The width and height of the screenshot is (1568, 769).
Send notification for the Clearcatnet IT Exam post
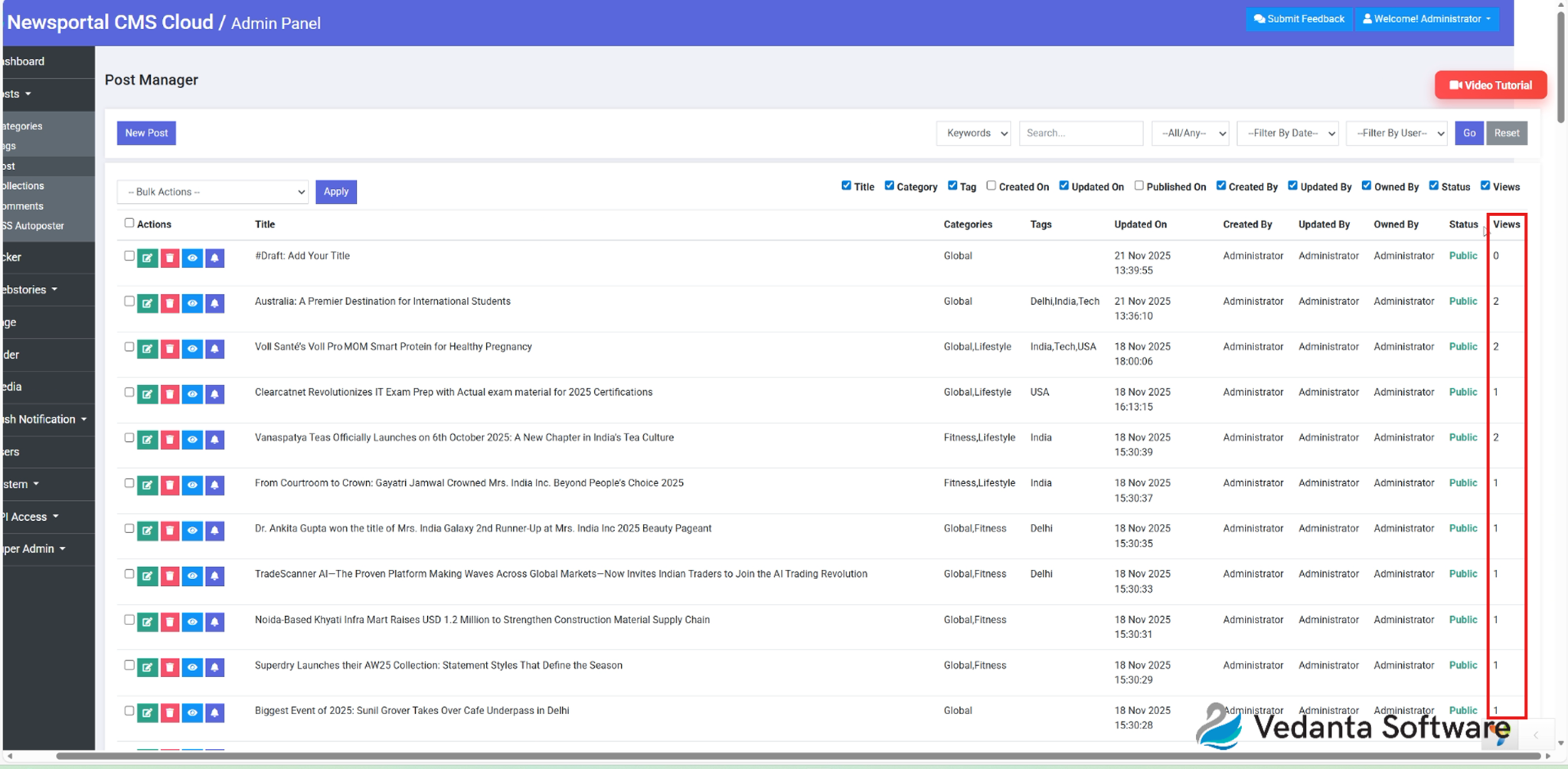click(214, 394)
